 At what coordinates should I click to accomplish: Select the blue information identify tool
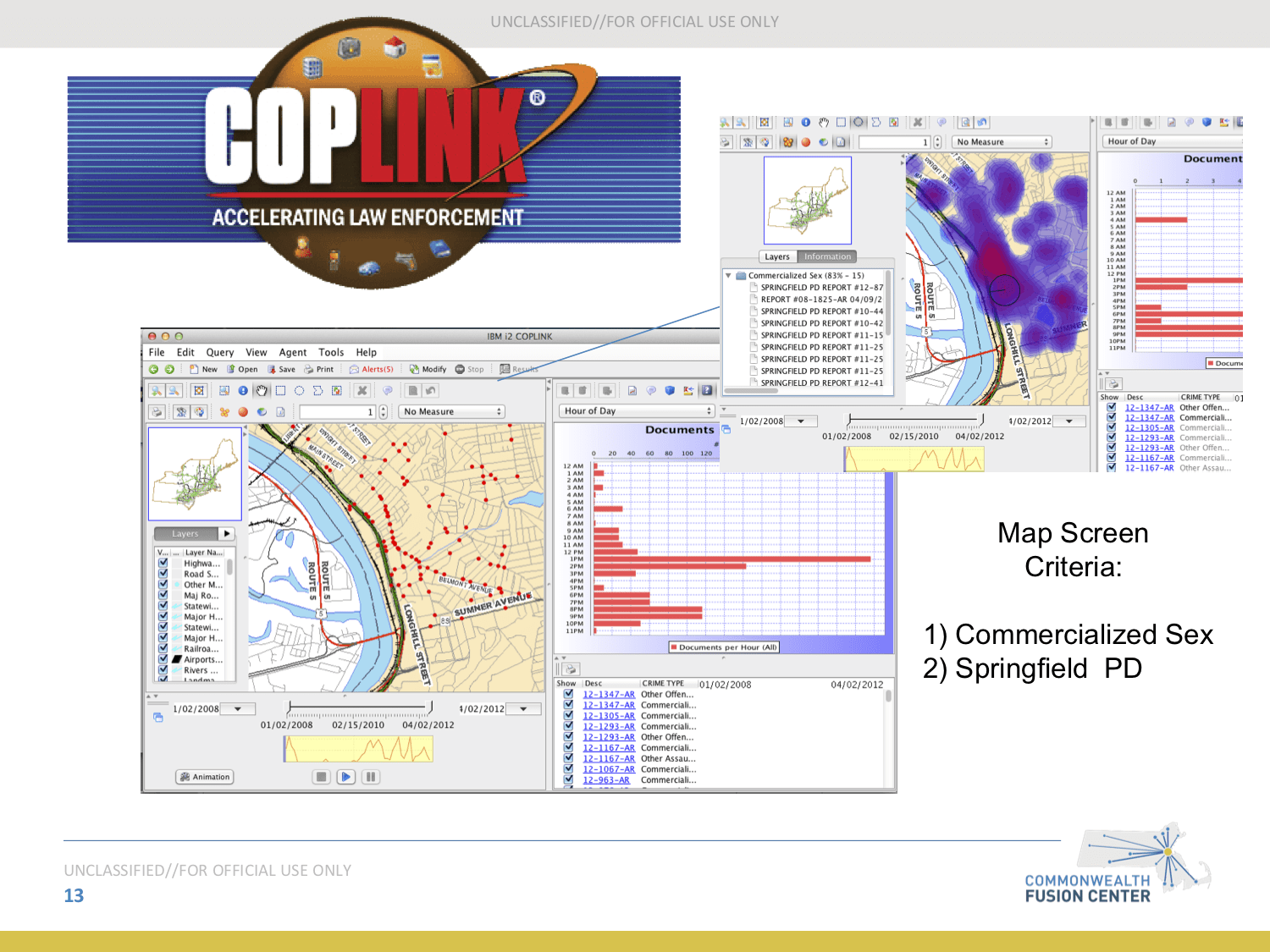(x=243, y=390)
